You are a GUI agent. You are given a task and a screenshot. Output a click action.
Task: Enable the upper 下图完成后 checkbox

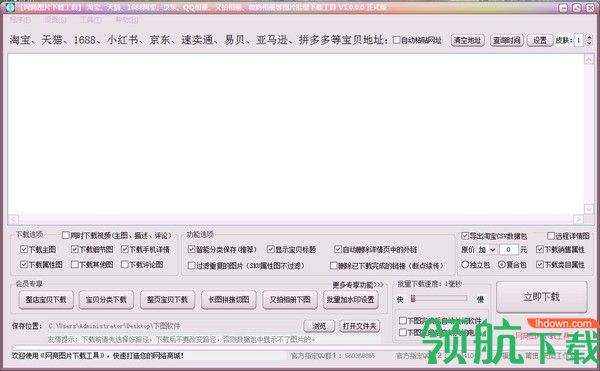(x=403, y=321)
